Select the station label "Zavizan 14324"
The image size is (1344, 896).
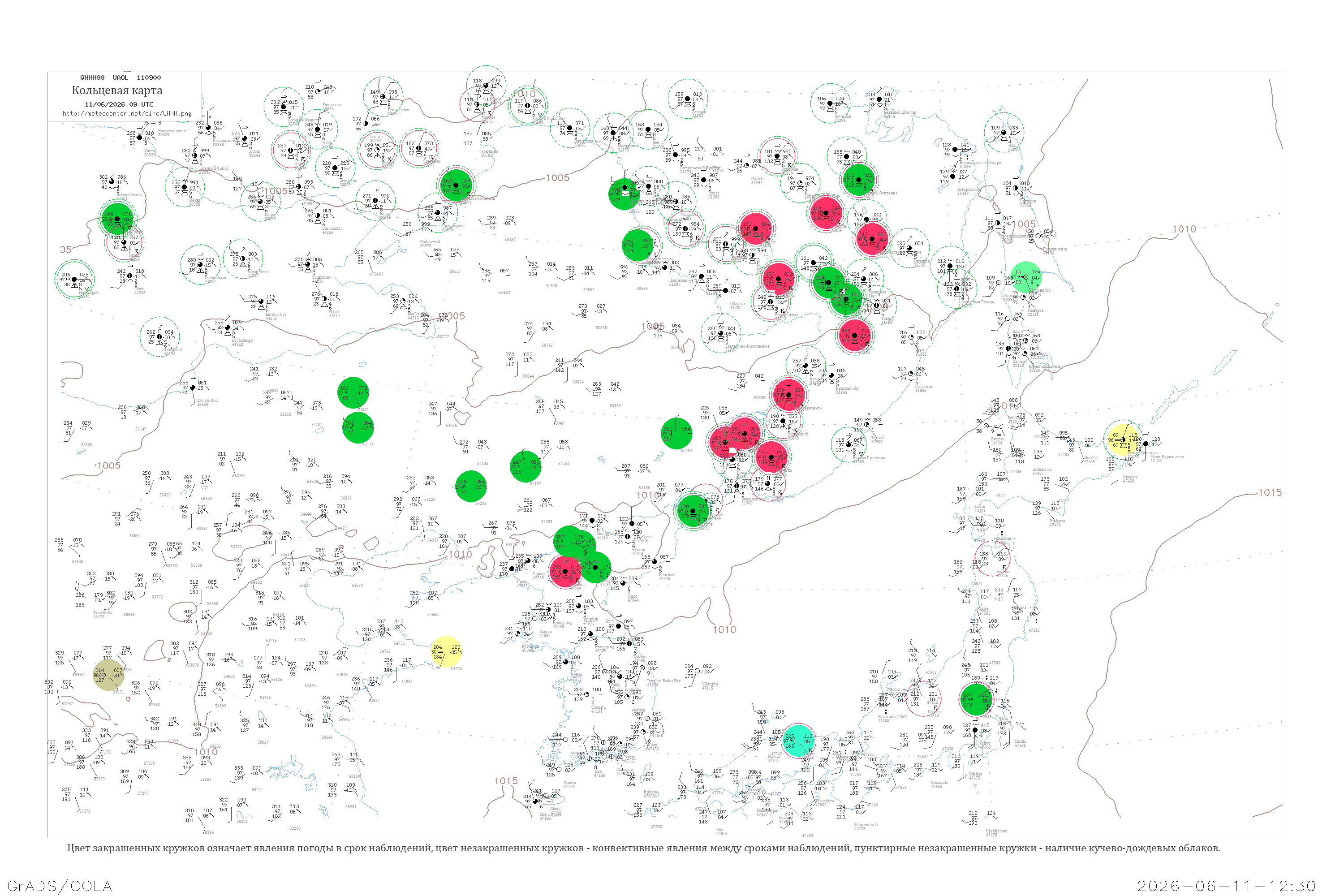[997, 440]
